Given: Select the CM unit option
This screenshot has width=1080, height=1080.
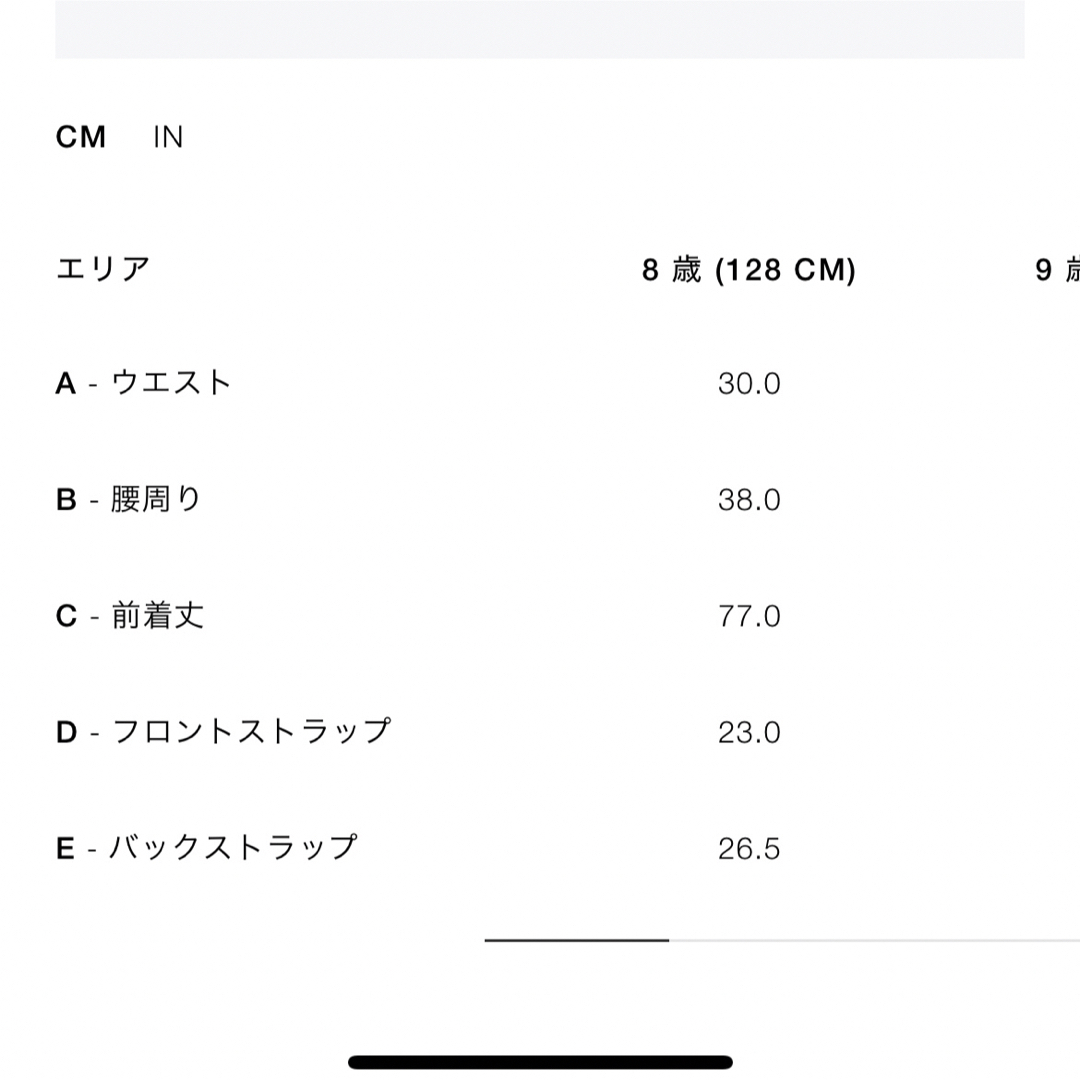Looking at the screenshot, I should click(81, 137).
